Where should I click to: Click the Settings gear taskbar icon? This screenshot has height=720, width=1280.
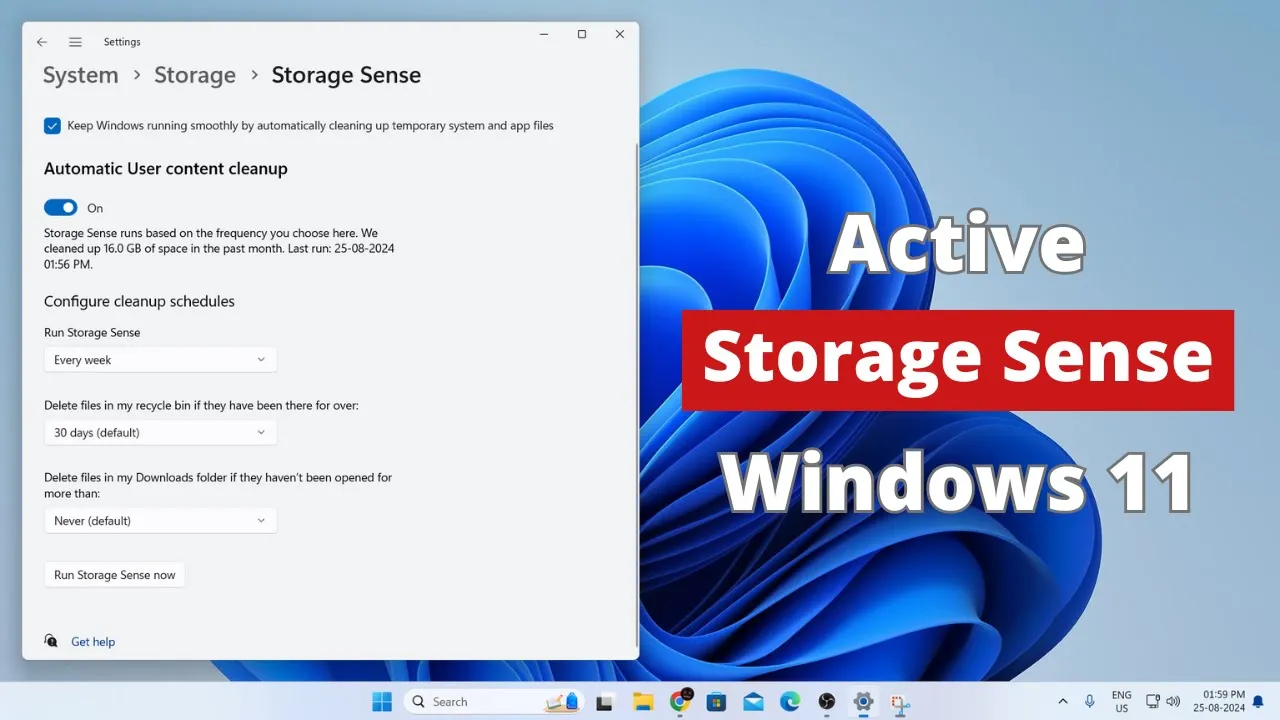pos(864,702)
